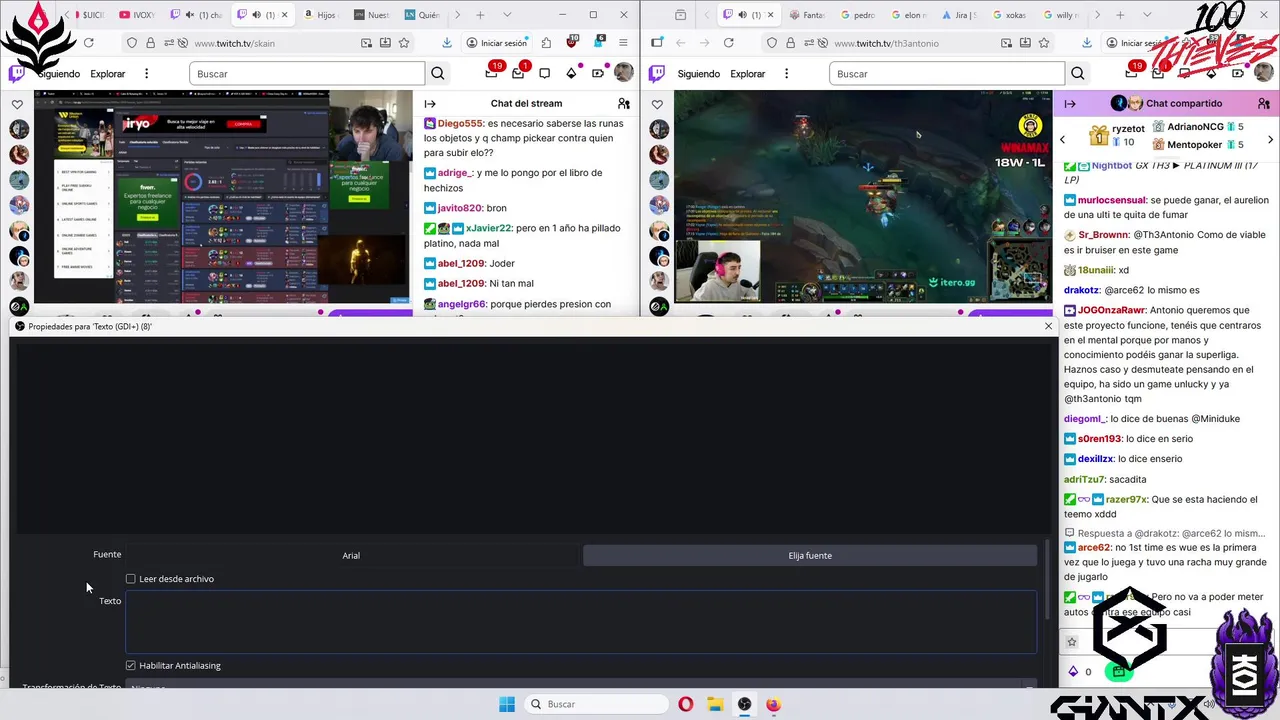Viewport: 1280px width, 720px height.
Task: Switch to the 'xokas' Google tab
Action: coord(1010,15)
